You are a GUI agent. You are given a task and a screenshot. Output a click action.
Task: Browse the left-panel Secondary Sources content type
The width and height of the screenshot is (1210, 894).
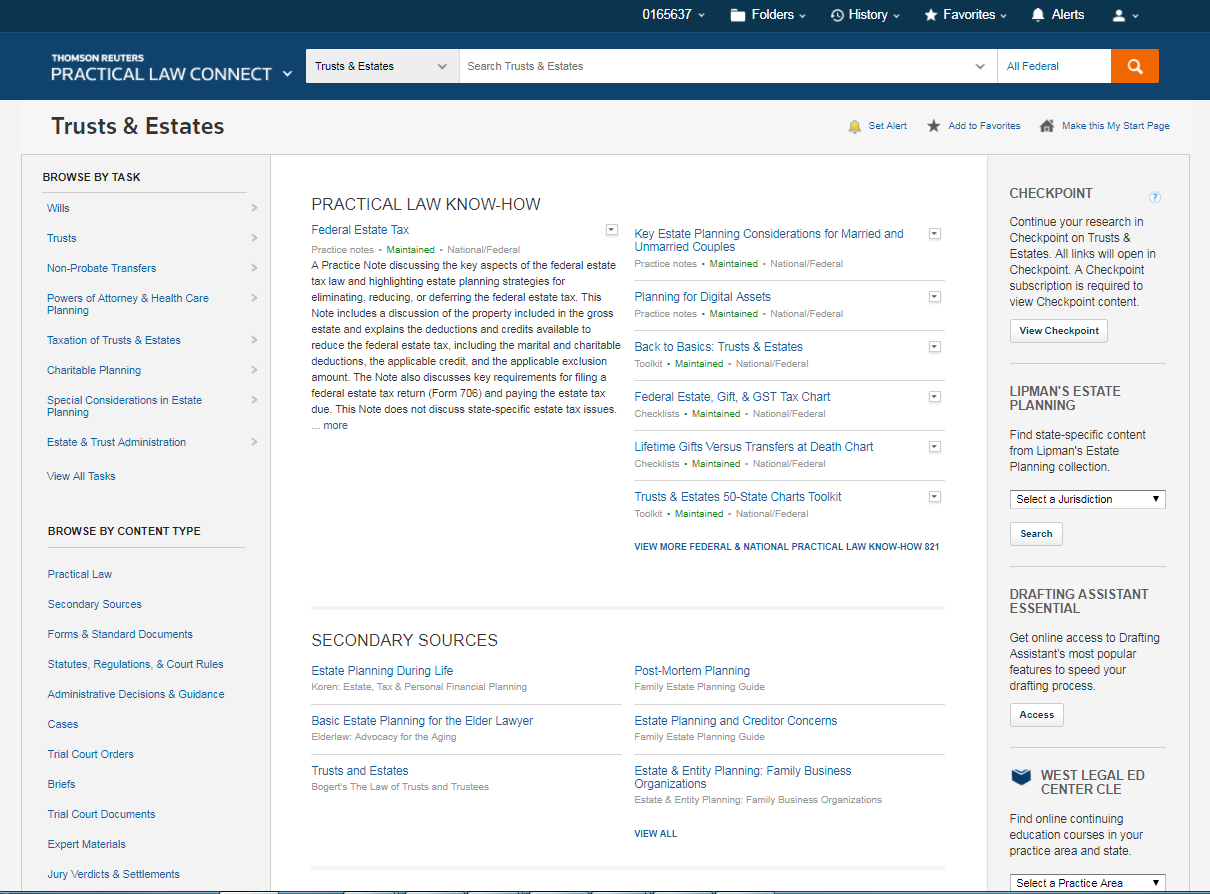[95, 604]
